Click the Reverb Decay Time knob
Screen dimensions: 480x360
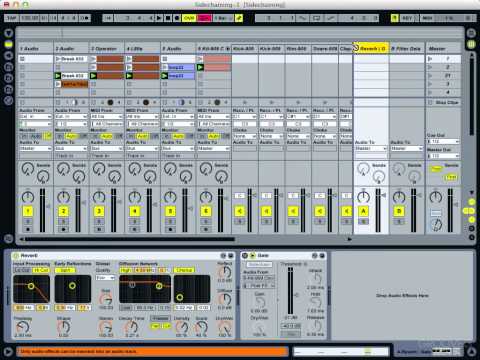point(131,327)
